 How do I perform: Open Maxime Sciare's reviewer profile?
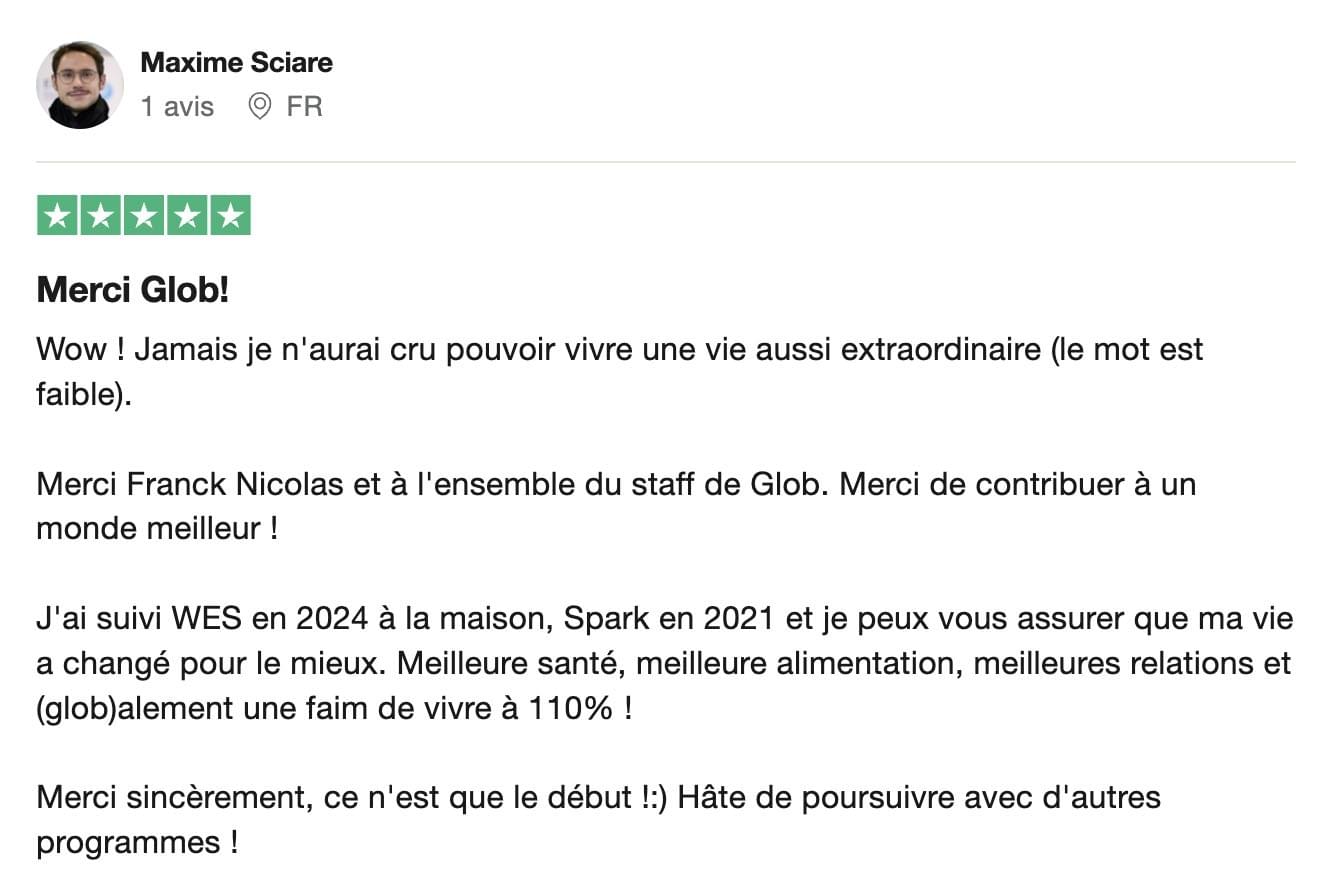(x=237, y=62)
